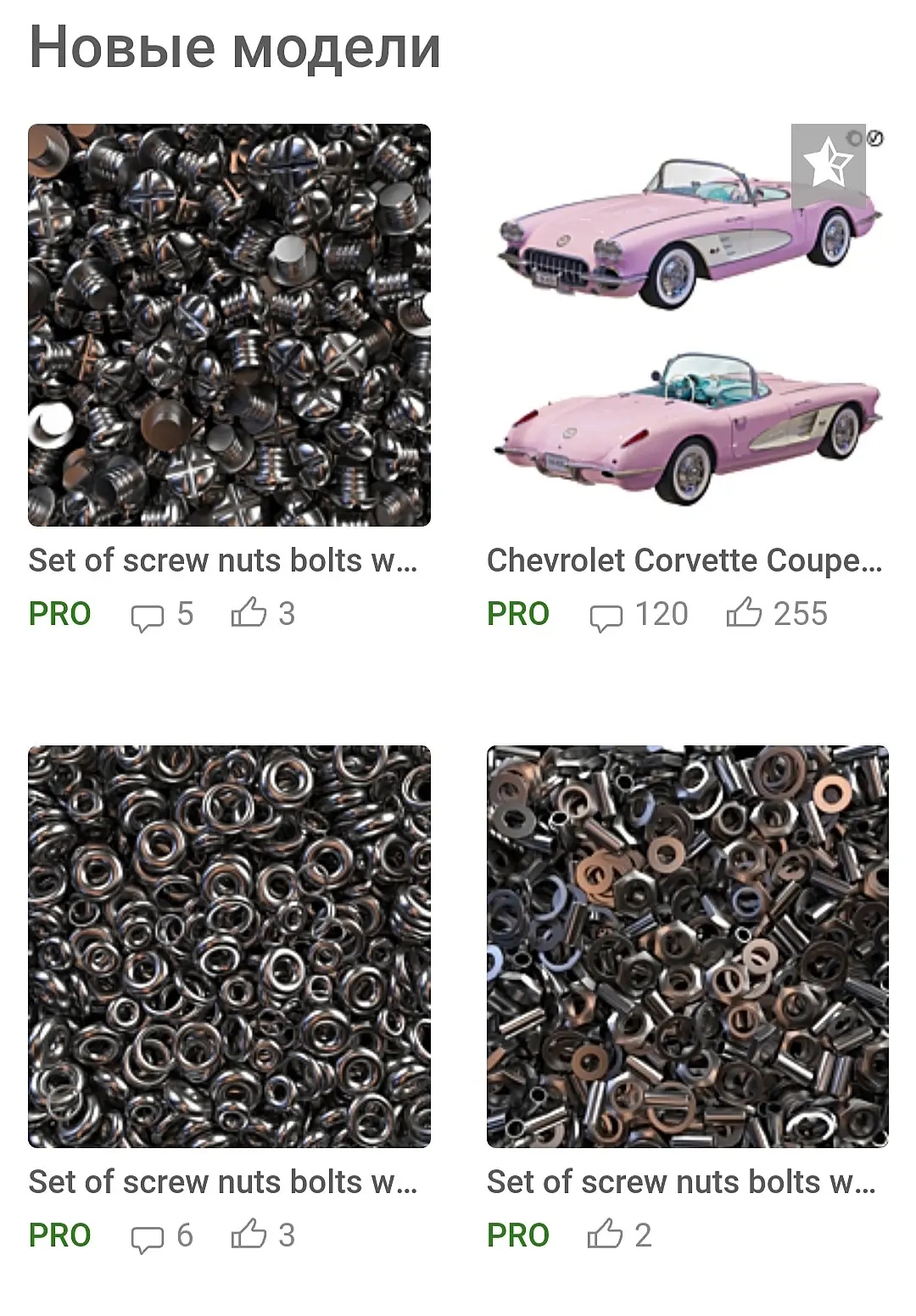
Task: Open the nuts and washers thumbnail image
Action: 688,946
